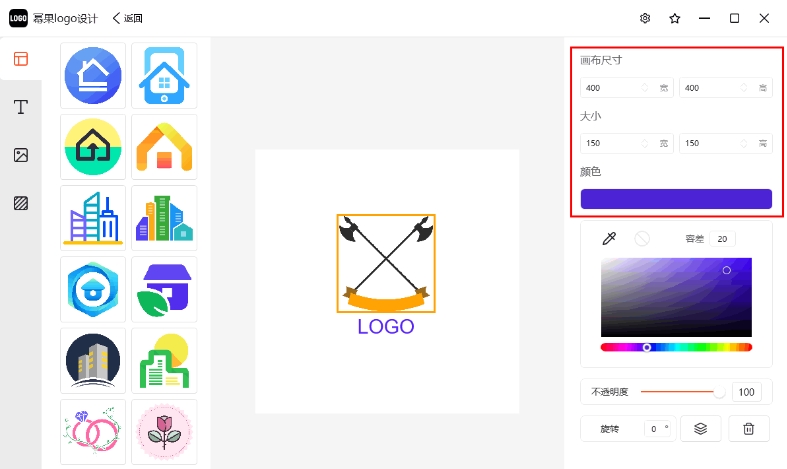Click the size width 150 field
The height and width of the screenshot is (469, 787).
626,143
